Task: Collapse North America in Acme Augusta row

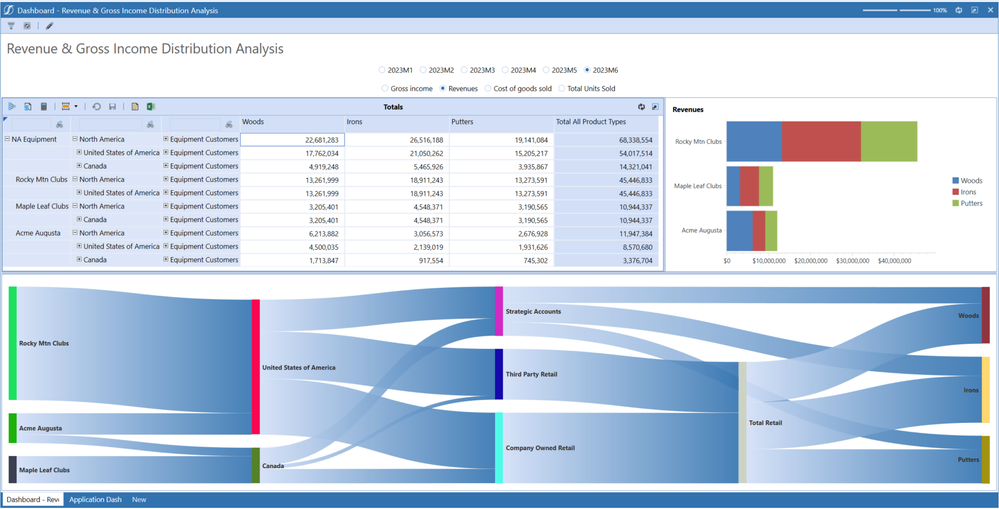Action: click(75, 233)
